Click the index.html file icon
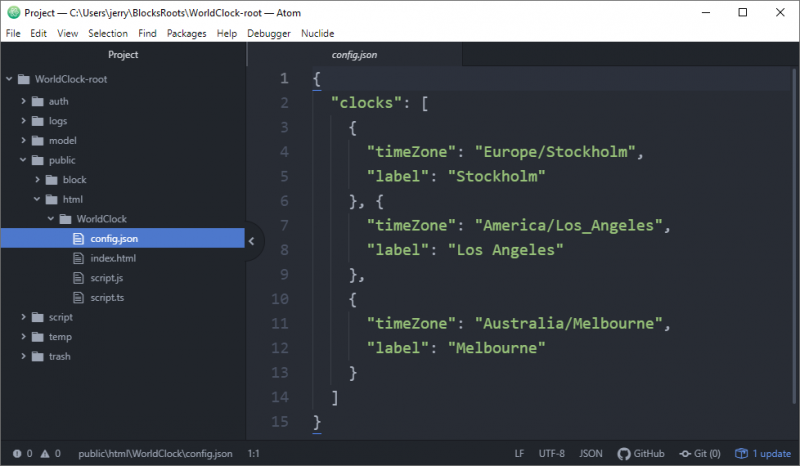The width and height of the screenshot is (800, 466). [78, 258]
